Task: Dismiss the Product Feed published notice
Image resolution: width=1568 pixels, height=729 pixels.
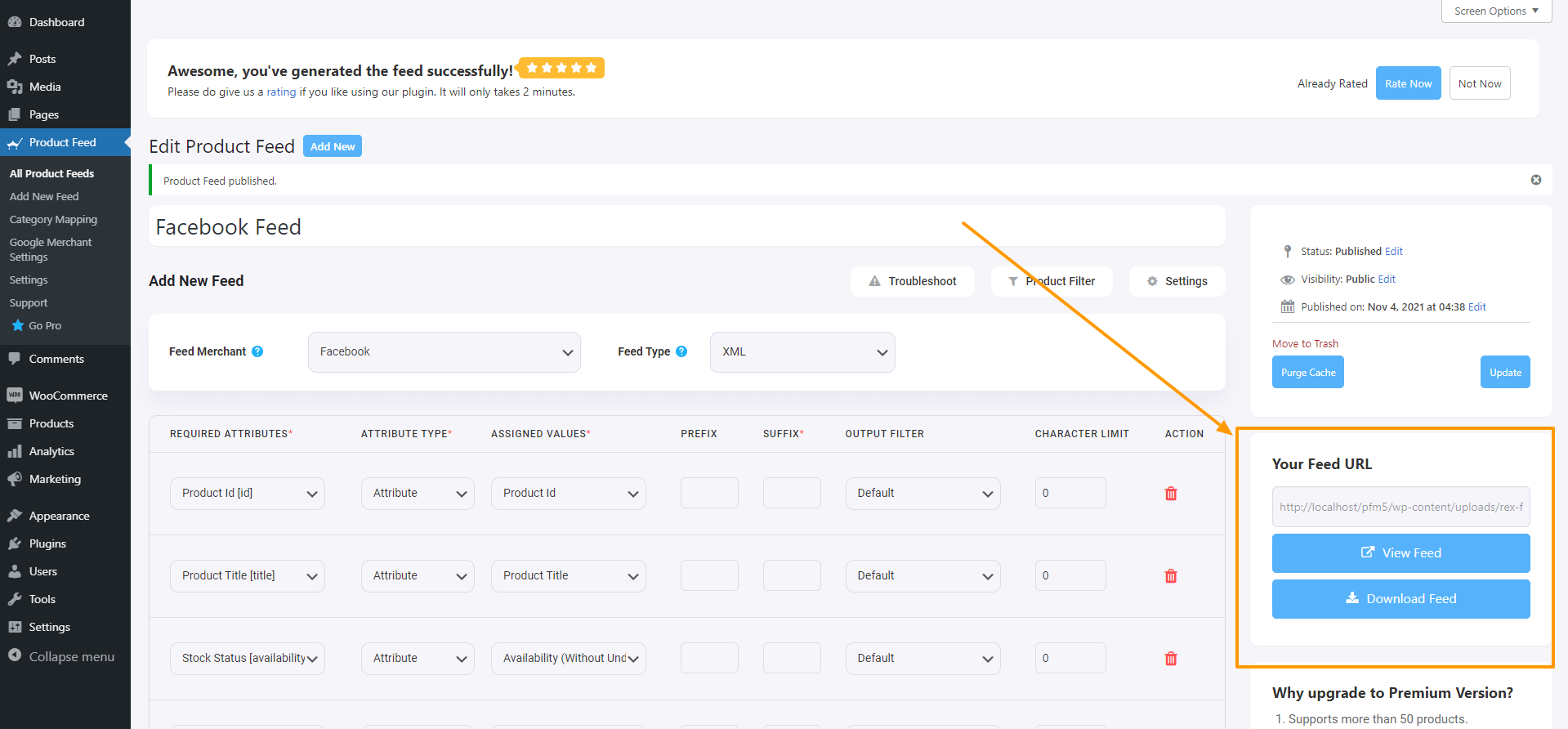Action: tap(1536, 180)
